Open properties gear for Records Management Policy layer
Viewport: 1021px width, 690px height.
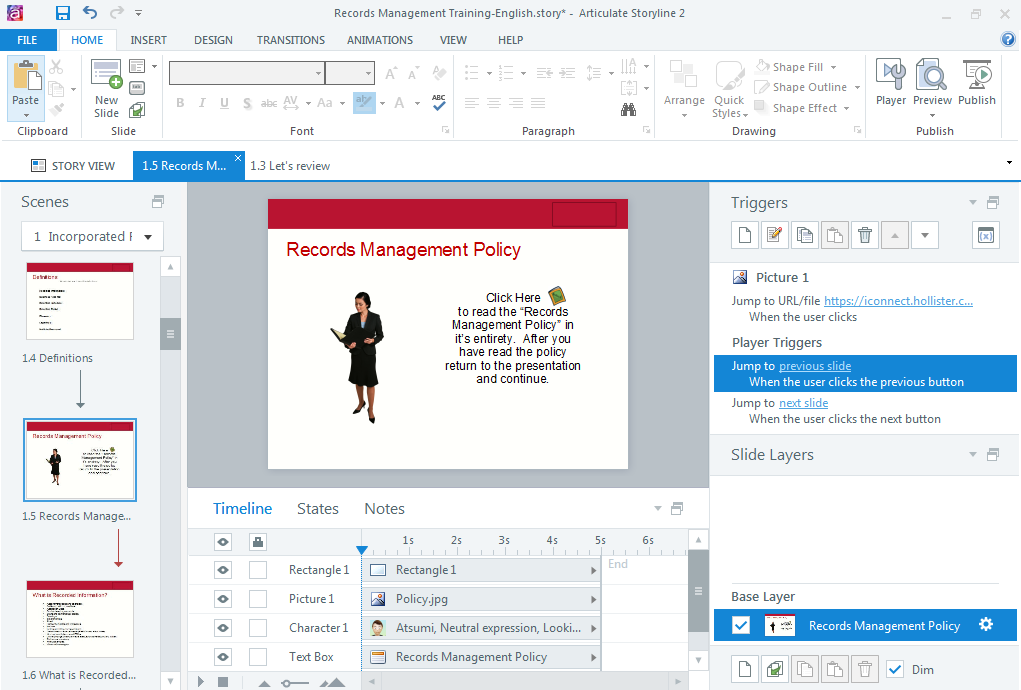point(986,625)
